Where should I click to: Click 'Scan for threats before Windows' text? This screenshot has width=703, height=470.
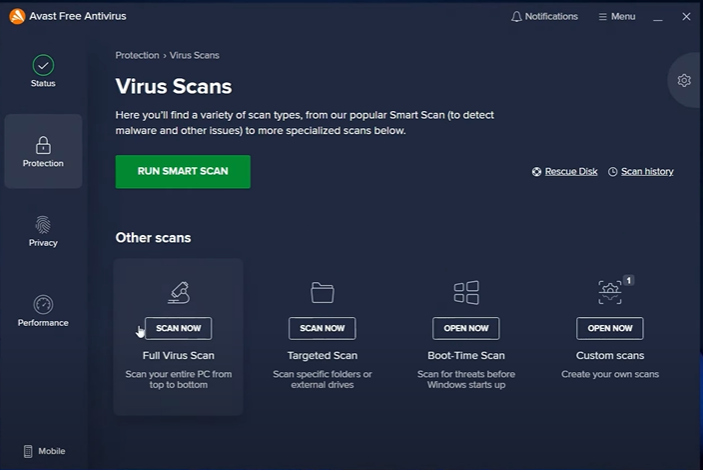(466, 379)
